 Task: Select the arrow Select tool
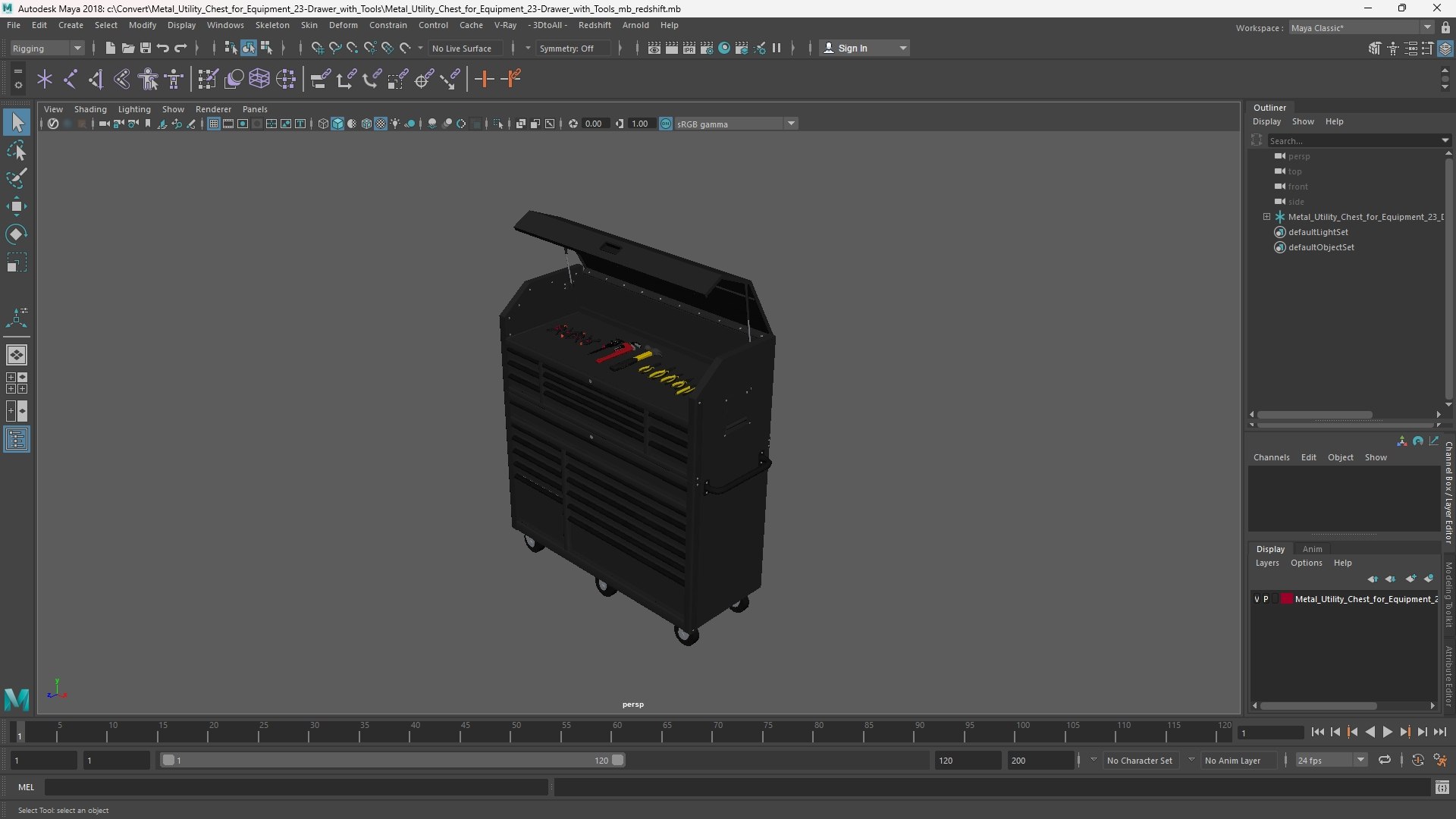(x=17, y=122)
